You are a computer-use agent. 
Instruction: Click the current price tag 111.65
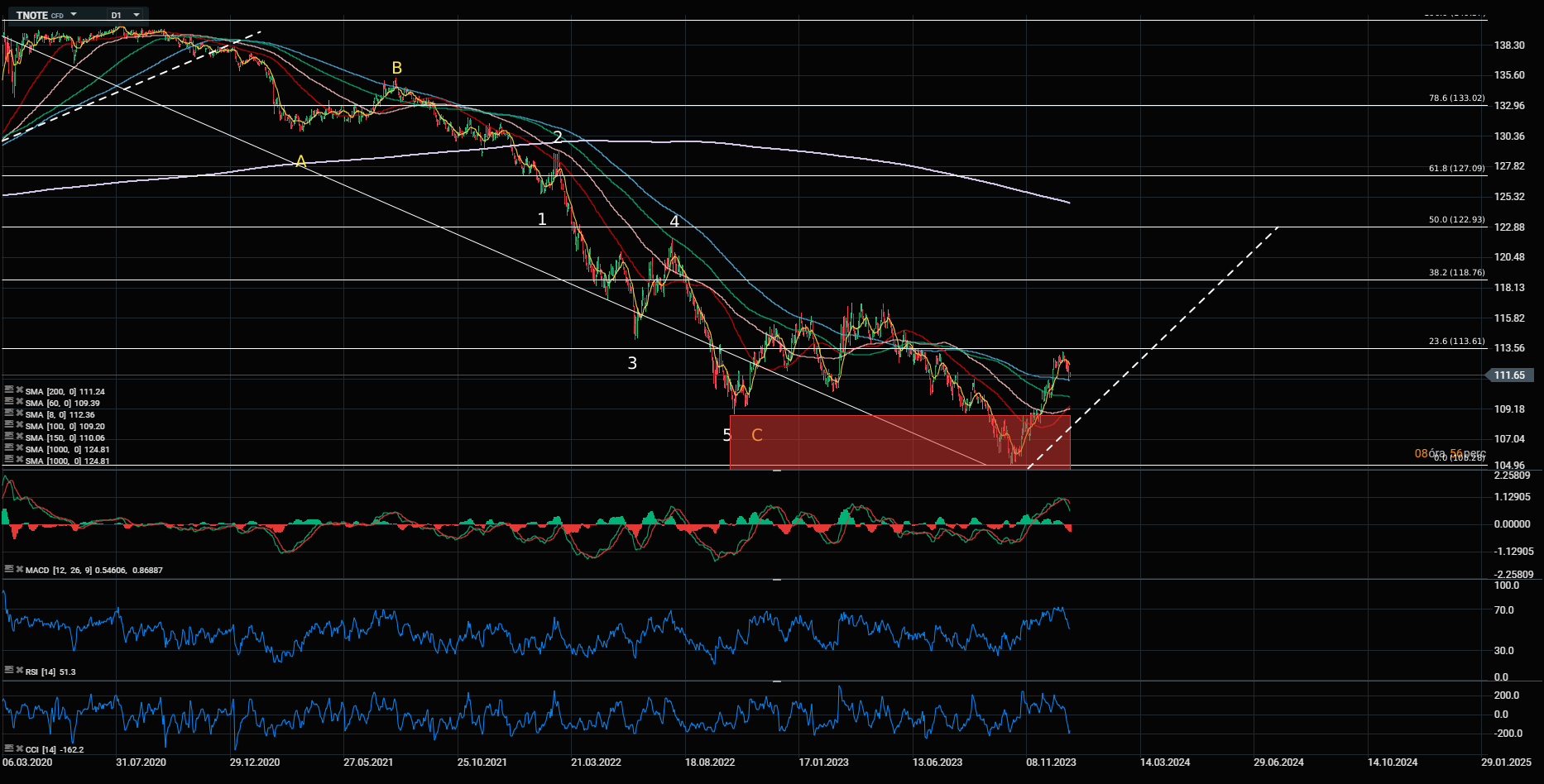point(1509,375)
